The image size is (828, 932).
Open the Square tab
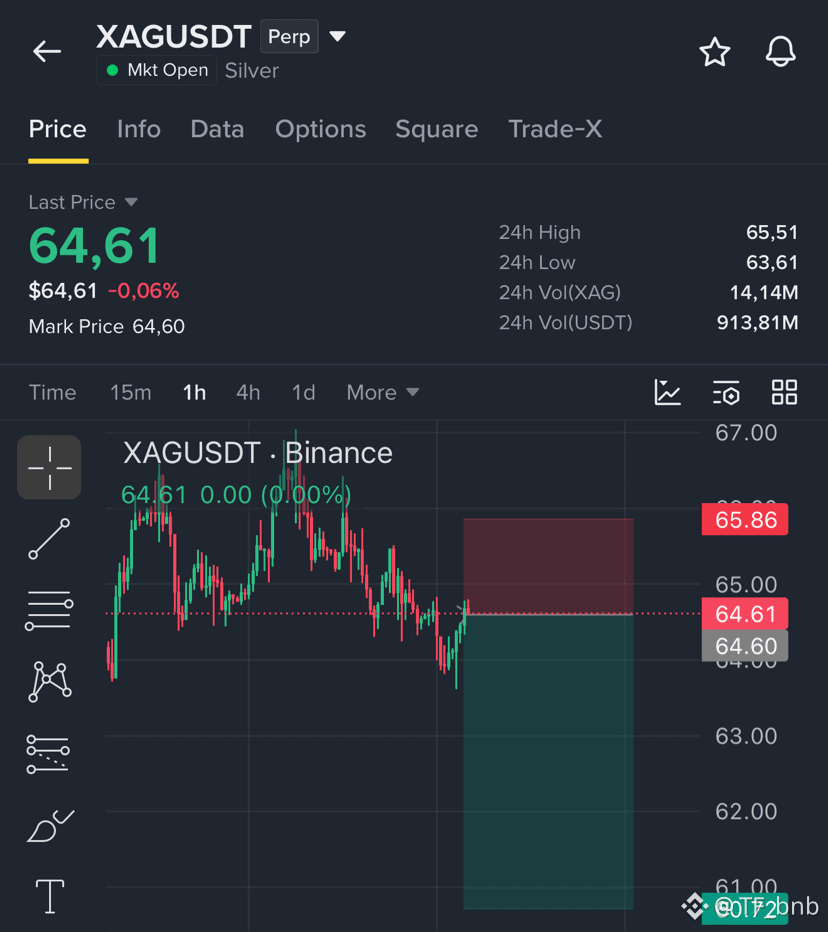[437, 129]
